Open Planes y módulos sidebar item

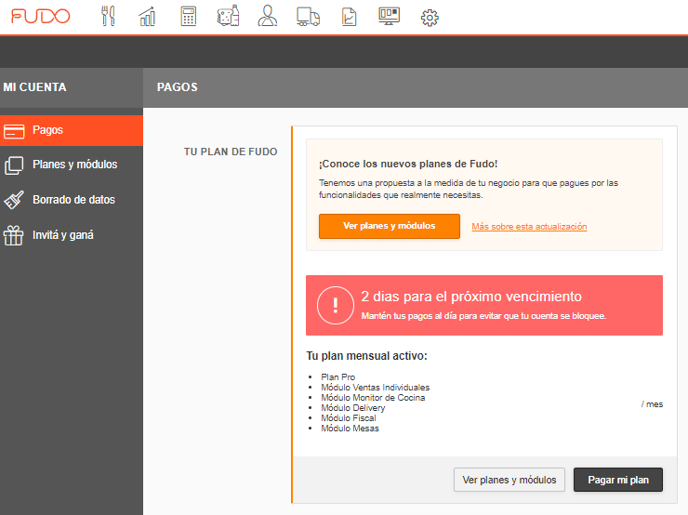pyautogui.click(x=71, y=165)
